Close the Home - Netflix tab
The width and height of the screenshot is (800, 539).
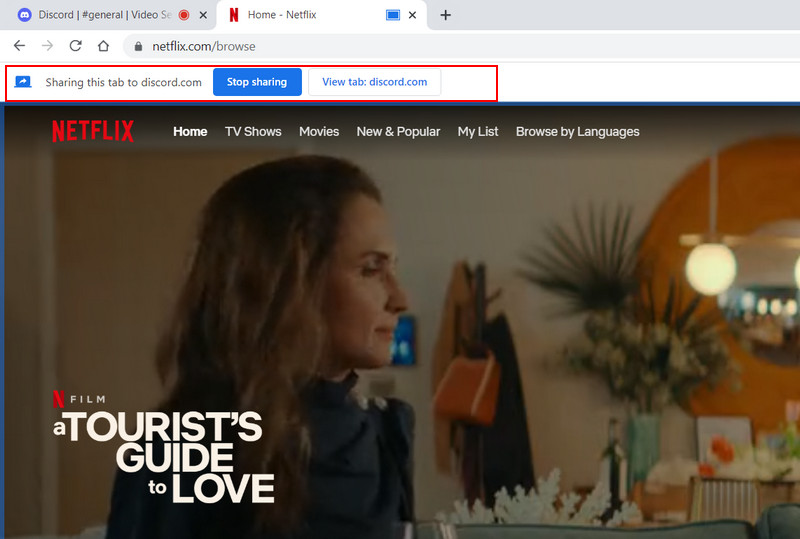click(412, 15)
